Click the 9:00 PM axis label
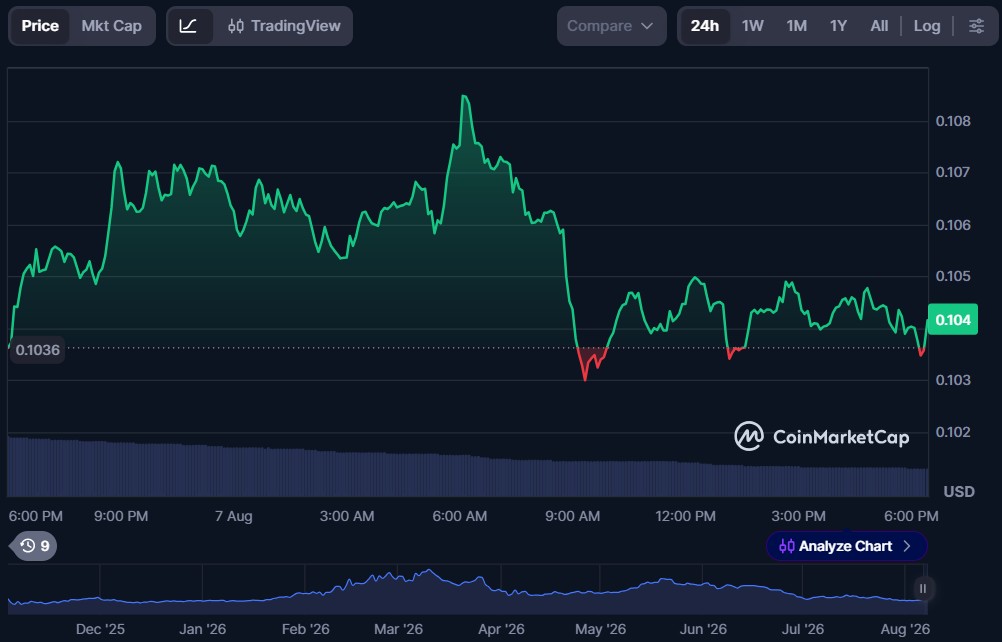Viewport: 1002px width, 642px height. click(x=121, y=516)
